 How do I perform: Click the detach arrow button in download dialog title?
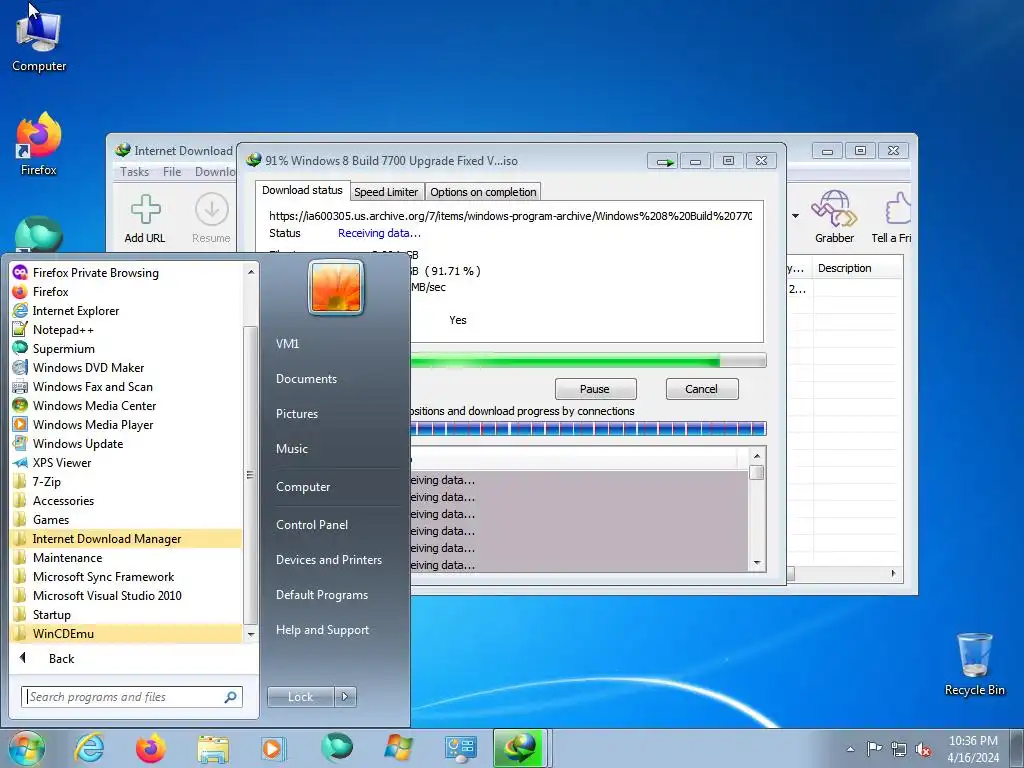pyautogui.click(x=663, y=161)
